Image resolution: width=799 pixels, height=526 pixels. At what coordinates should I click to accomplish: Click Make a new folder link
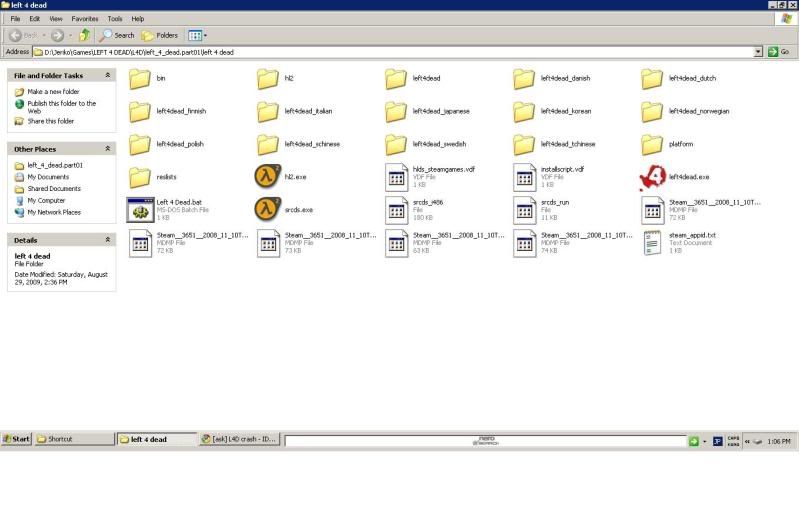click(54, 92)
